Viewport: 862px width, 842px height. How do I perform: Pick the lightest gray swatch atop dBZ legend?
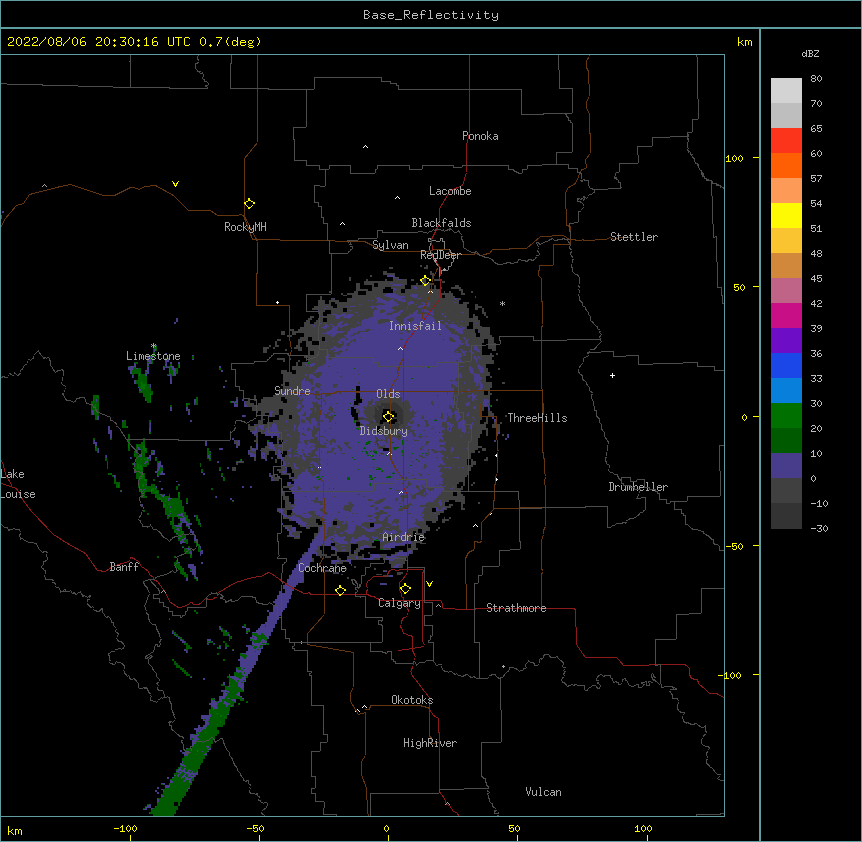(786, 91)
